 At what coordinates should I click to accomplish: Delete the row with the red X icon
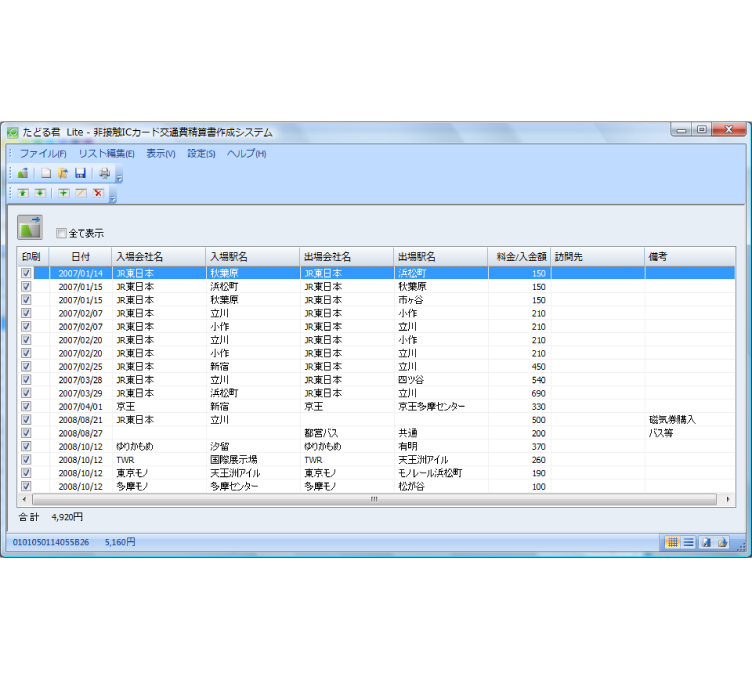[98, 193]
